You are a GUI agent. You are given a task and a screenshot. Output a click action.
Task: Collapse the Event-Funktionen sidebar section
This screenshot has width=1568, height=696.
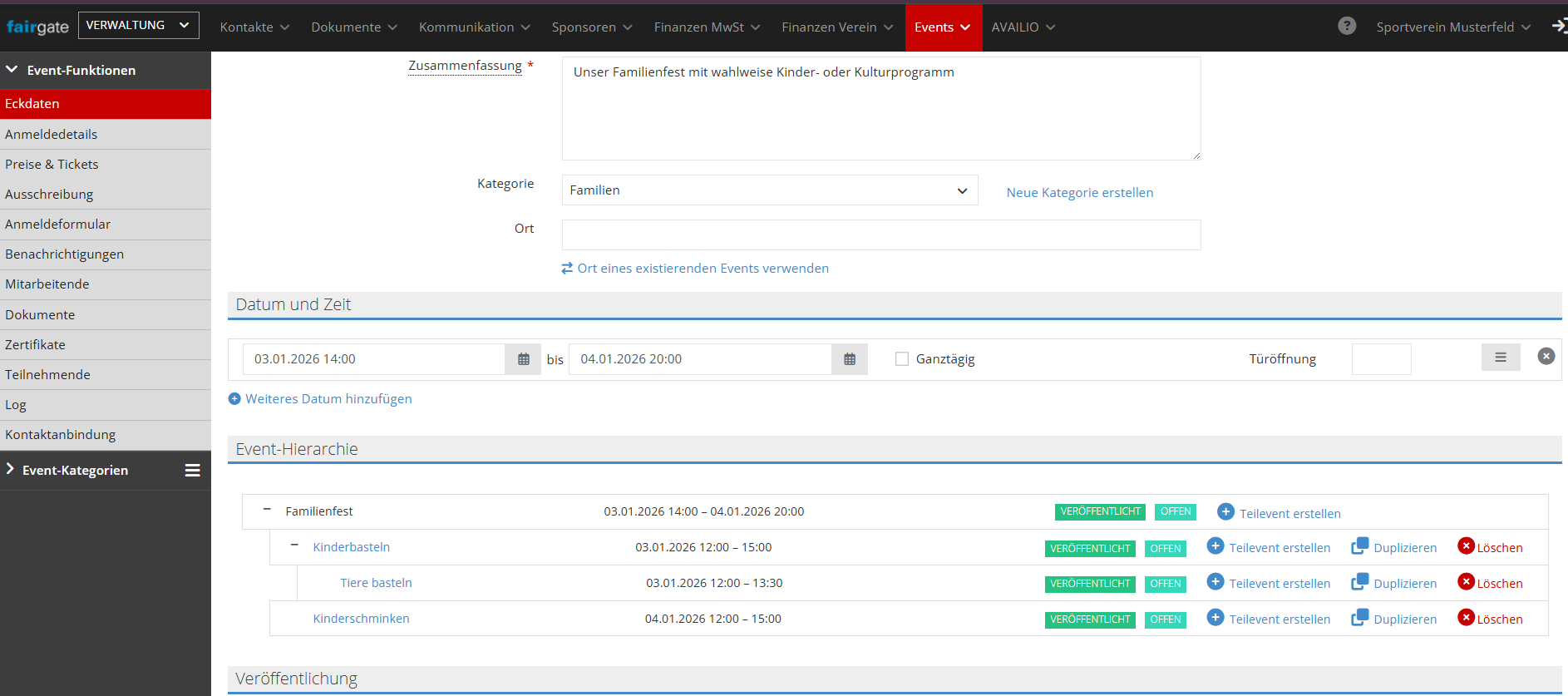click(12, 70)
